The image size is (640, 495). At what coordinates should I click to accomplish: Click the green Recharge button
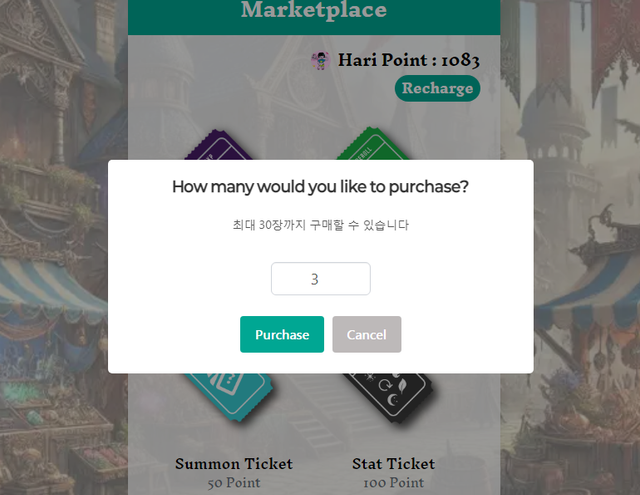[x=437, y=88]
